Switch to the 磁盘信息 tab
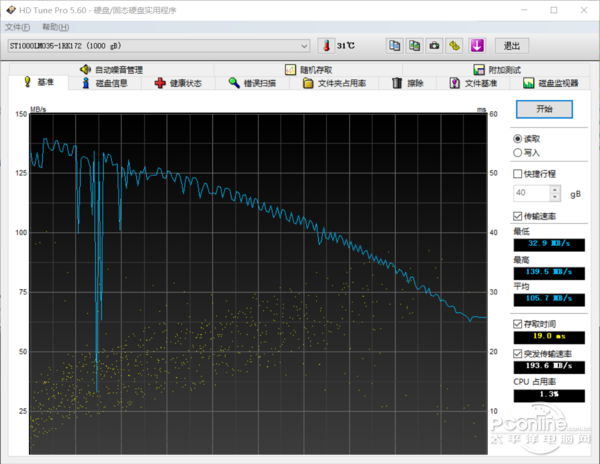The width and height of the screenshot is (600, 464). point(104,83)
